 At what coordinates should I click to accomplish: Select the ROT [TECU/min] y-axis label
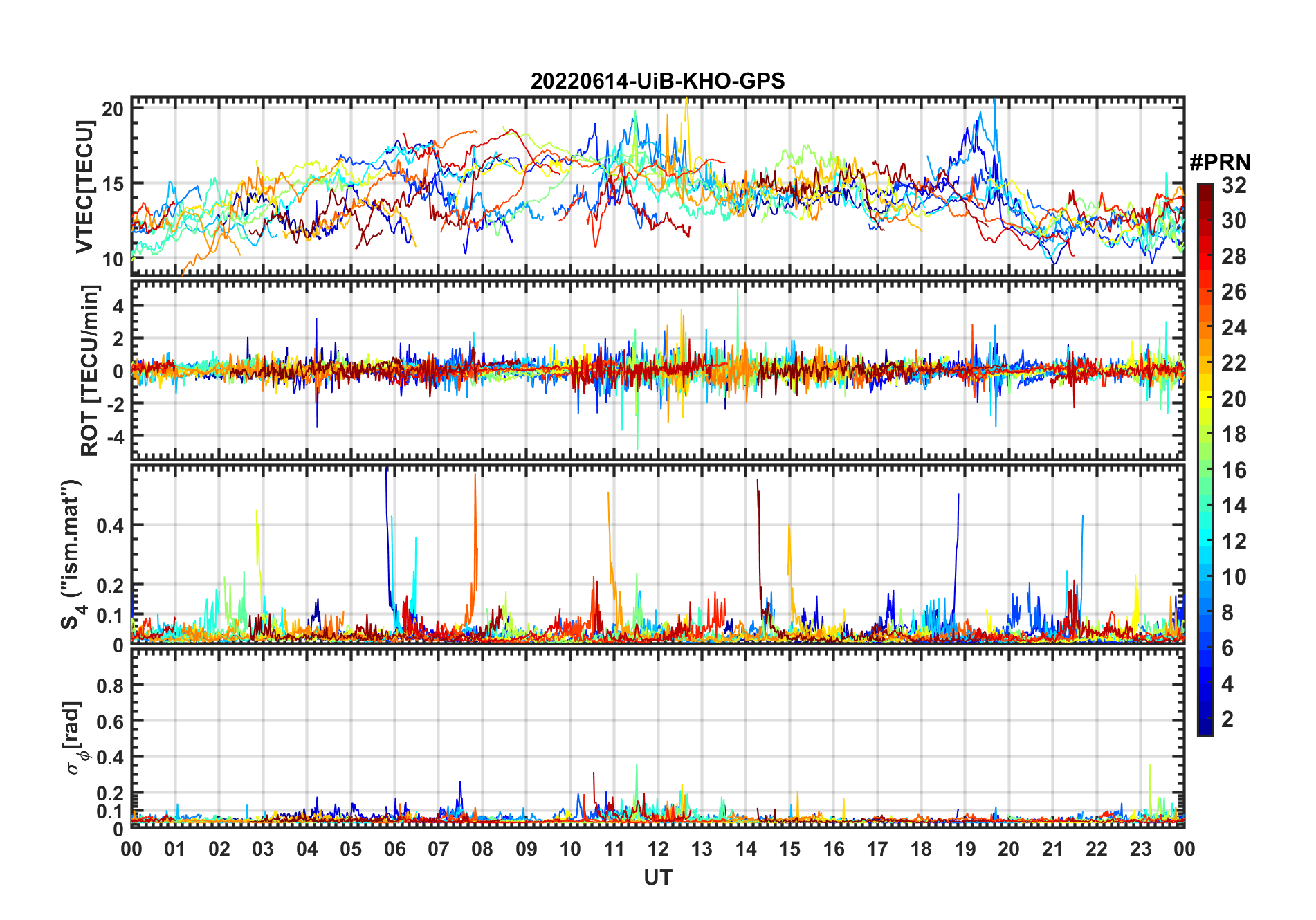click(x=90, y=370)
